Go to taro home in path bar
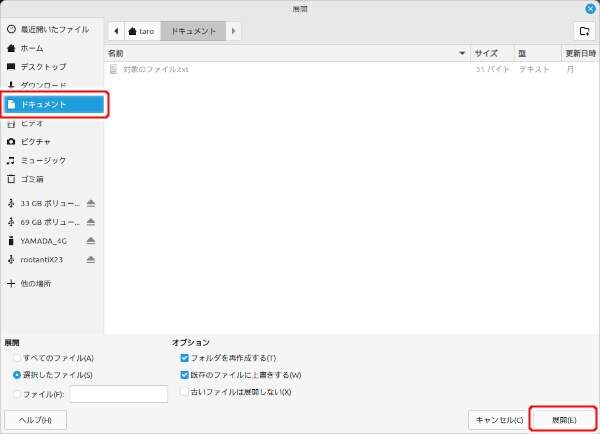The height and width of the screenshot is (434, 600). click(x=142, y=31)
